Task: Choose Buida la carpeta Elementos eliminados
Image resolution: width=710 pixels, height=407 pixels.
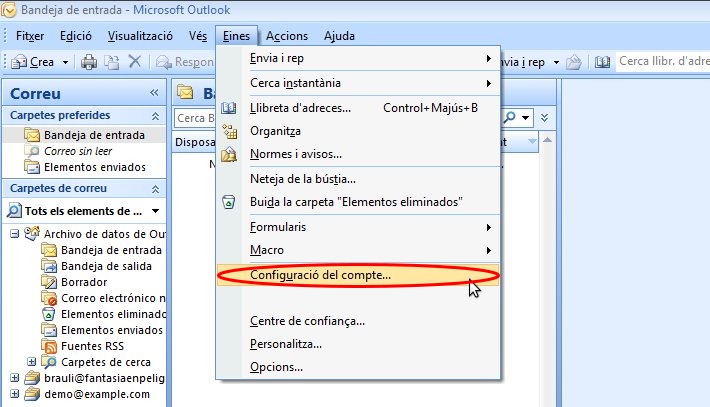Action: click(x=359, y=202)
